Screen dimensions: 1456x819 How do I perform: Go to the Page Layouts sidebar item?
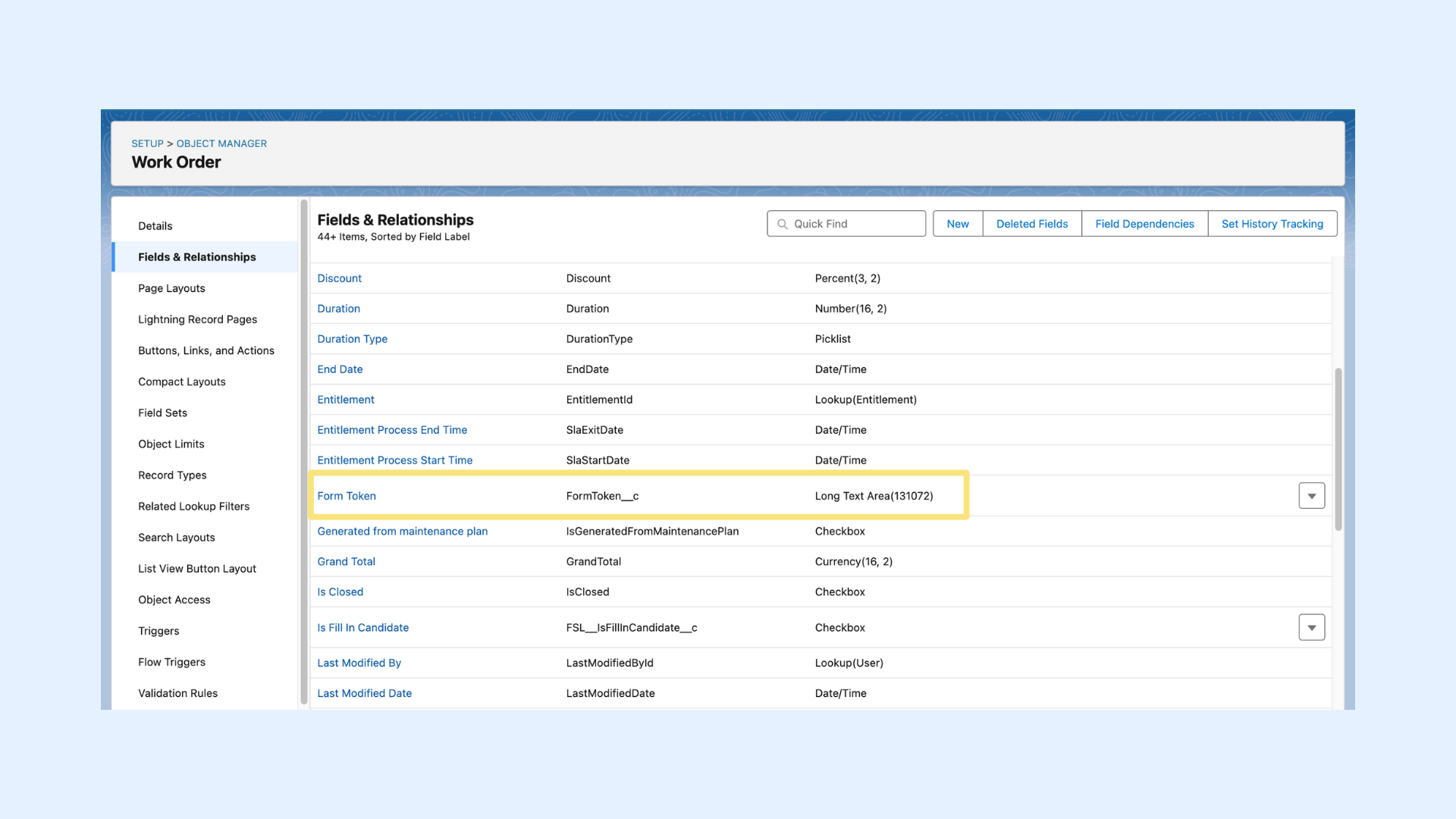[171, 288]
